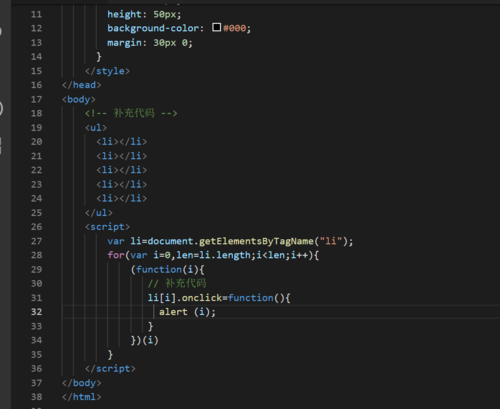
Task: Click line number 32 in the gutter
Action: (x=37, y=312)
